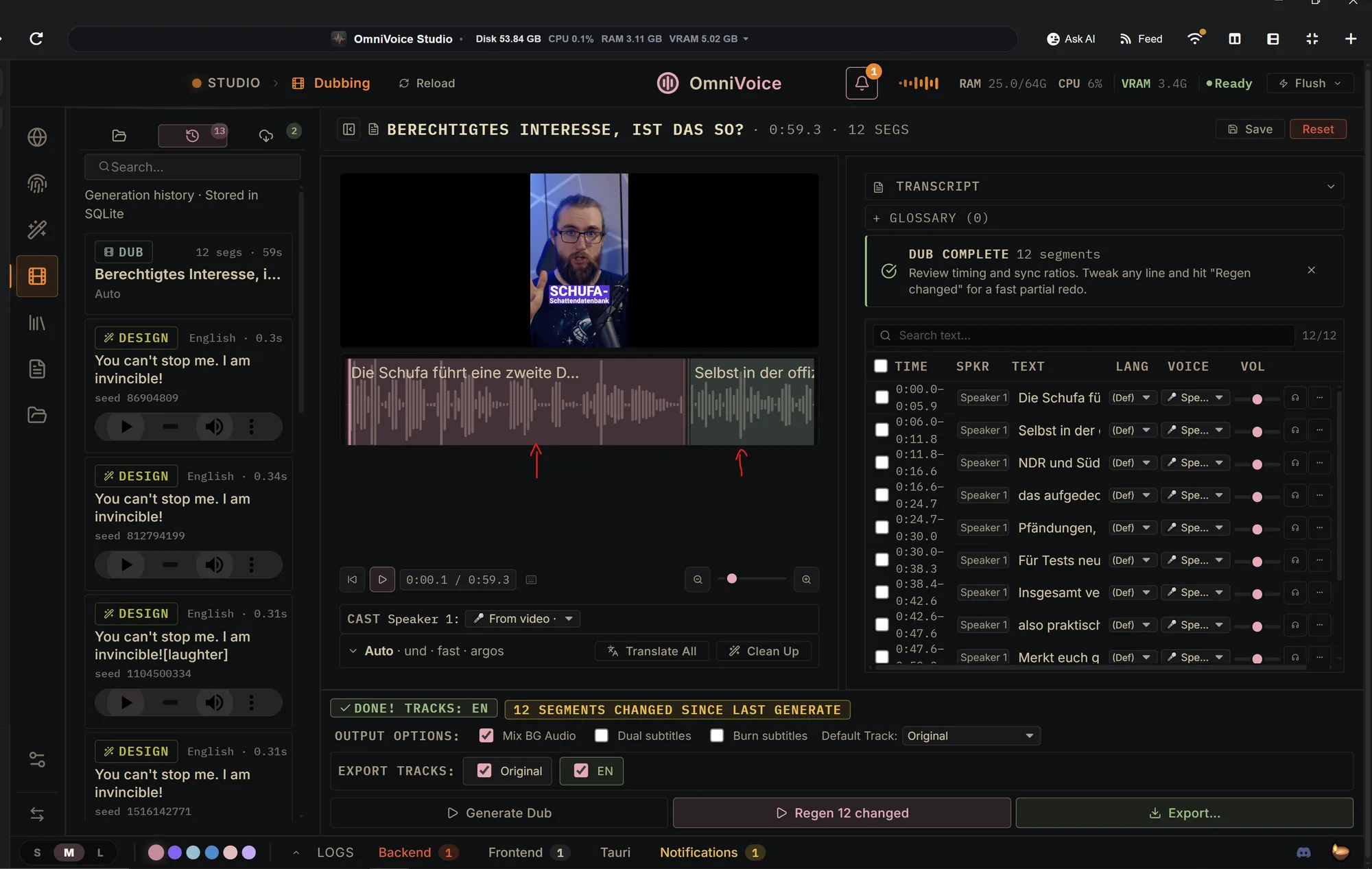Uncheck the EN export track

point(581,770)
